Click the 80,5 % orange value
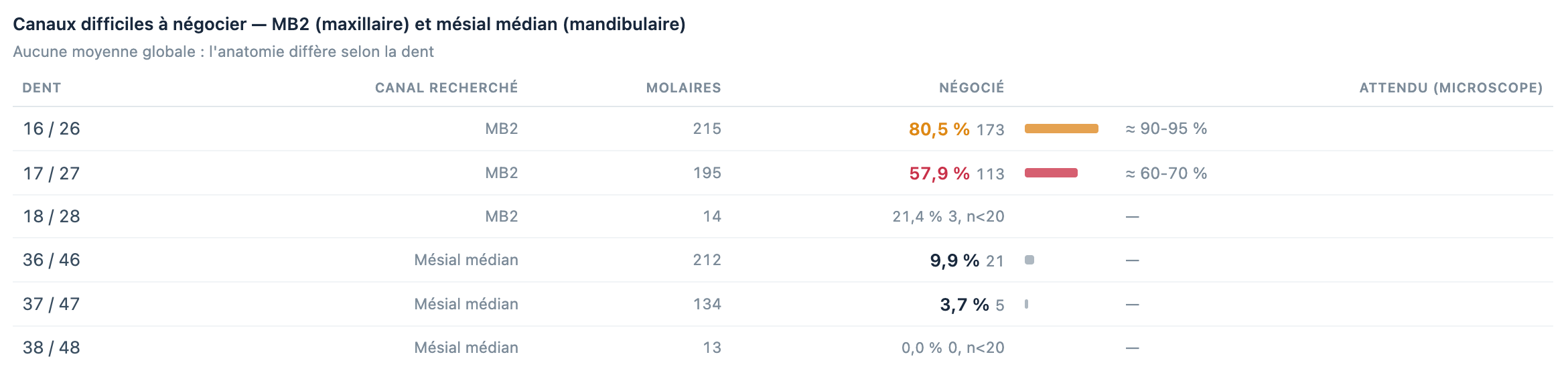This screenshot has height=383, width=1568. [939, 129]
